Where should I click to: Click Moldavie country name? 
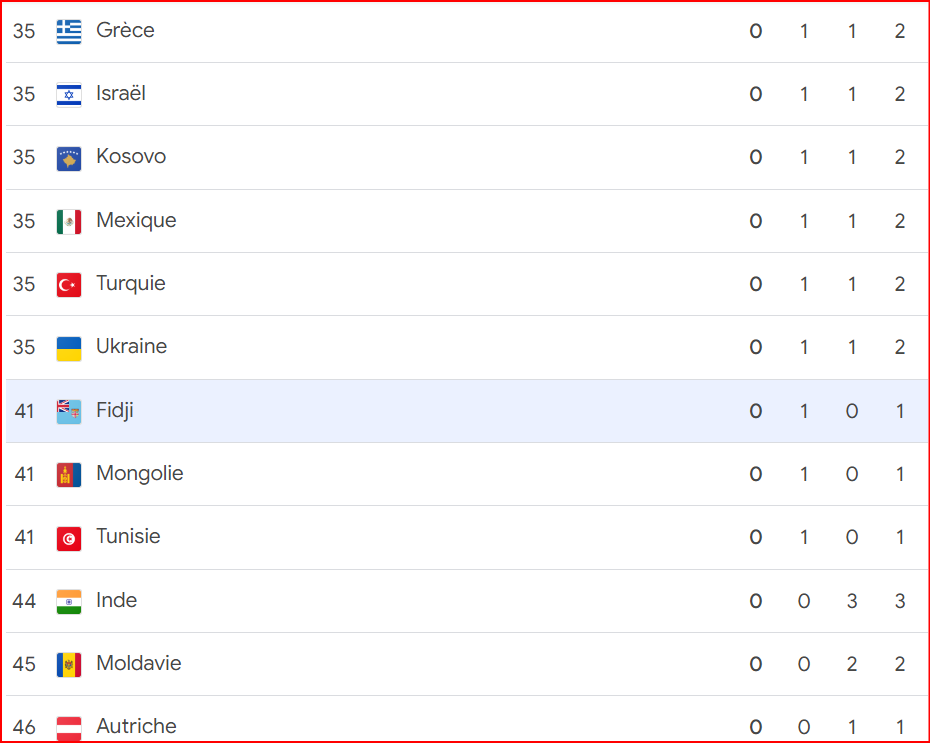pos(139,663)
